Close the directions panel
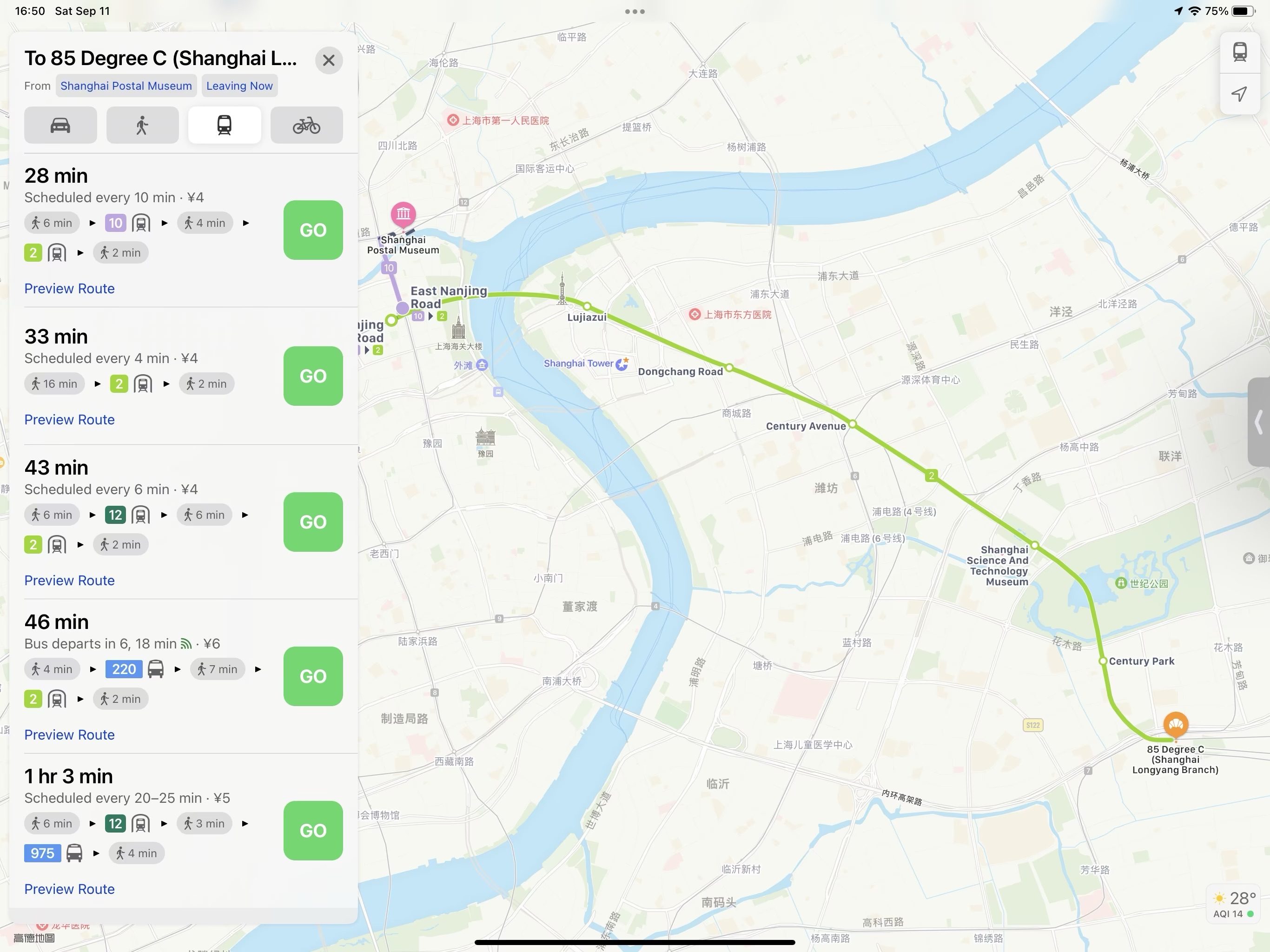The height and width of the screenshot is (952, 1270). tap(329, 60)
